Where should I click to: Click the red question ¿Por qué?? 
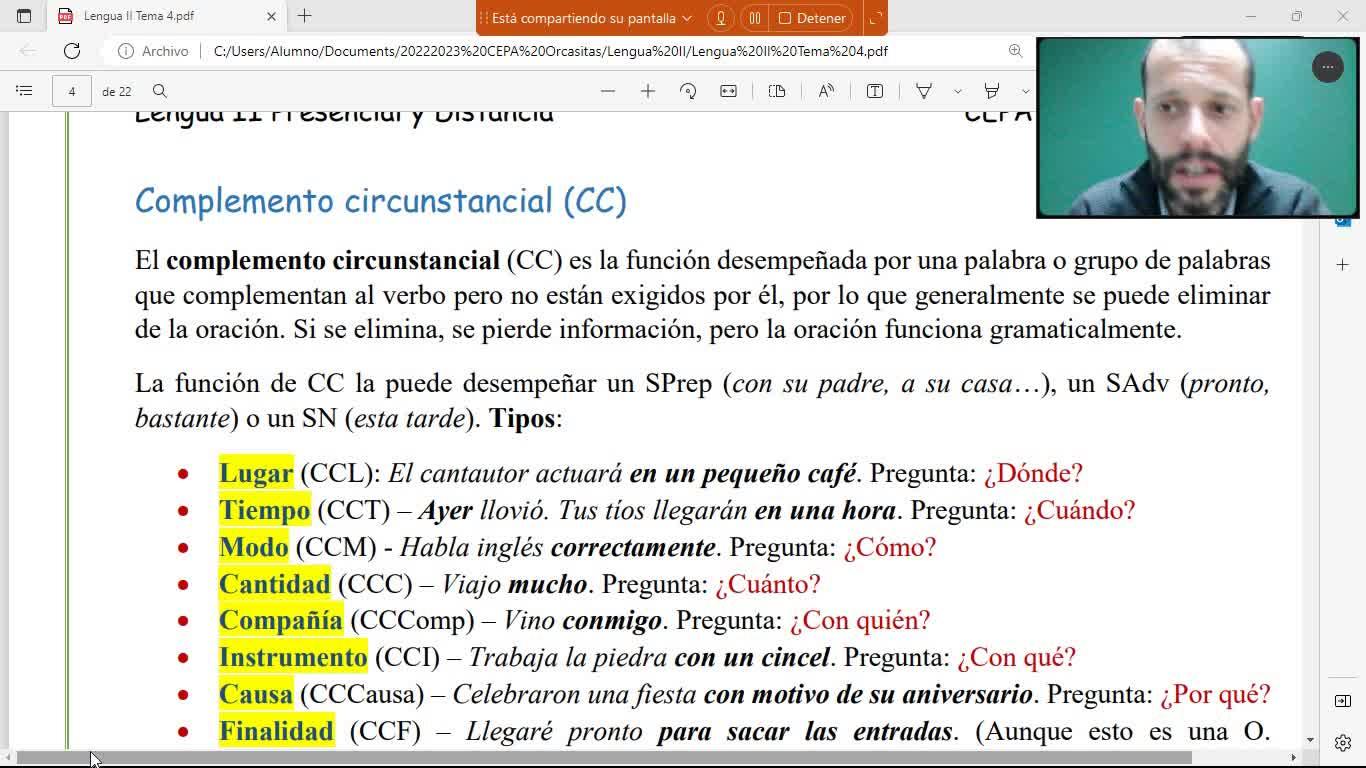pyautogui.click(x=1215, y=694)
